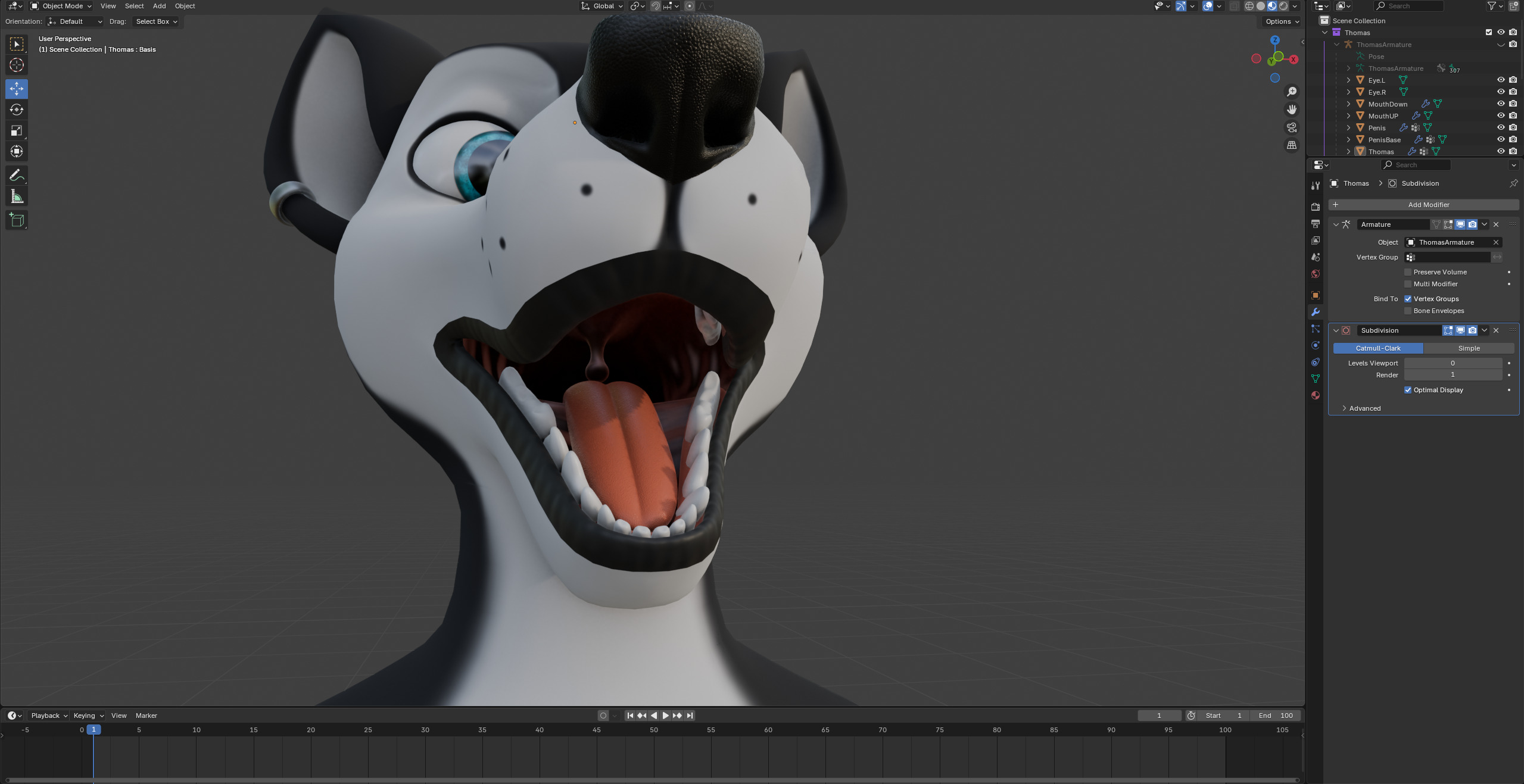The height and width of the screenshot is (784, 1524).
Task: Collapse ThomasArmature in outliner
Action: tap(1336, 44)
